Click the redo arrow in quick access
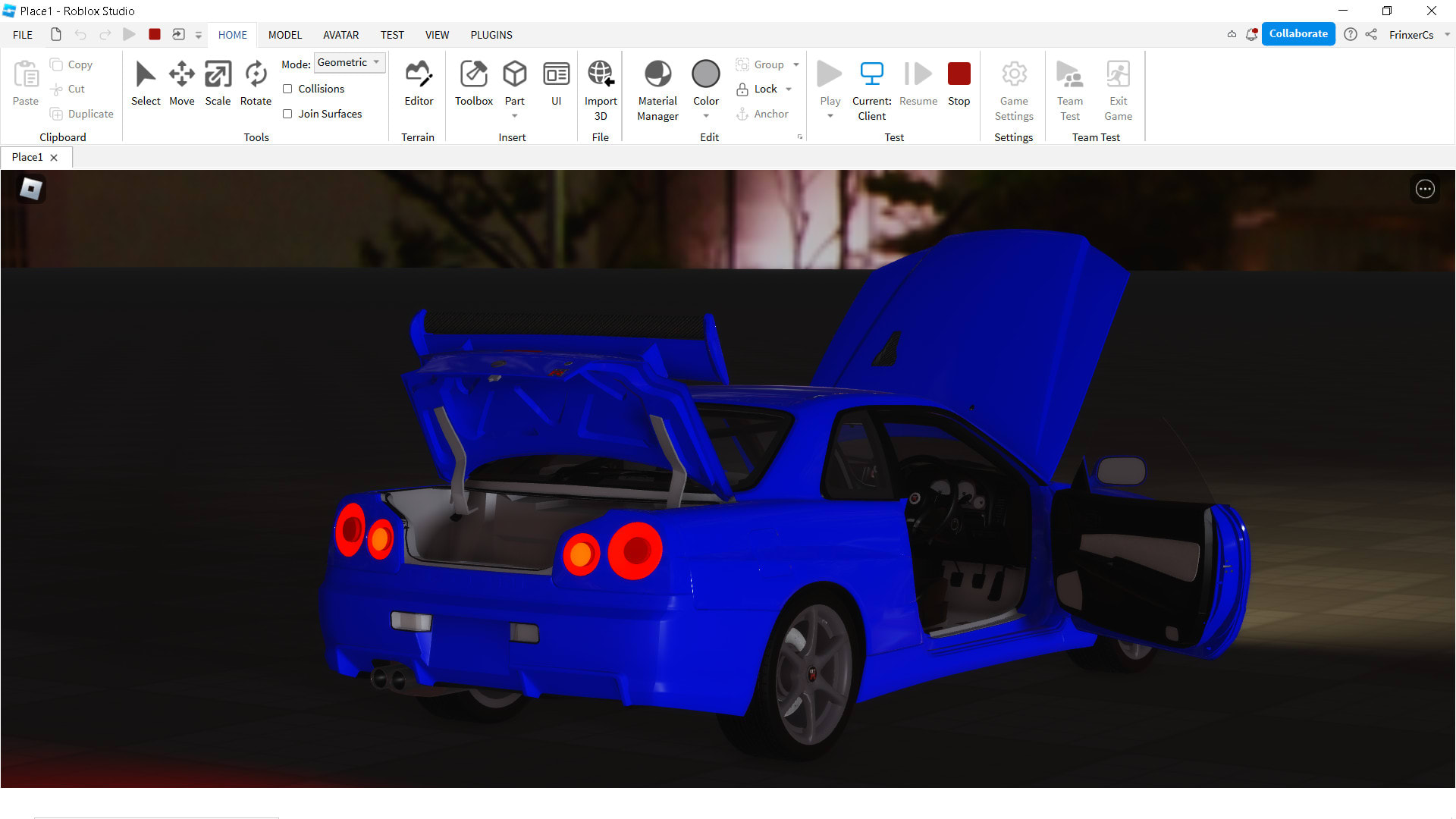The width and height of the screenshot is (1456, 819). [x=105, y=34]
